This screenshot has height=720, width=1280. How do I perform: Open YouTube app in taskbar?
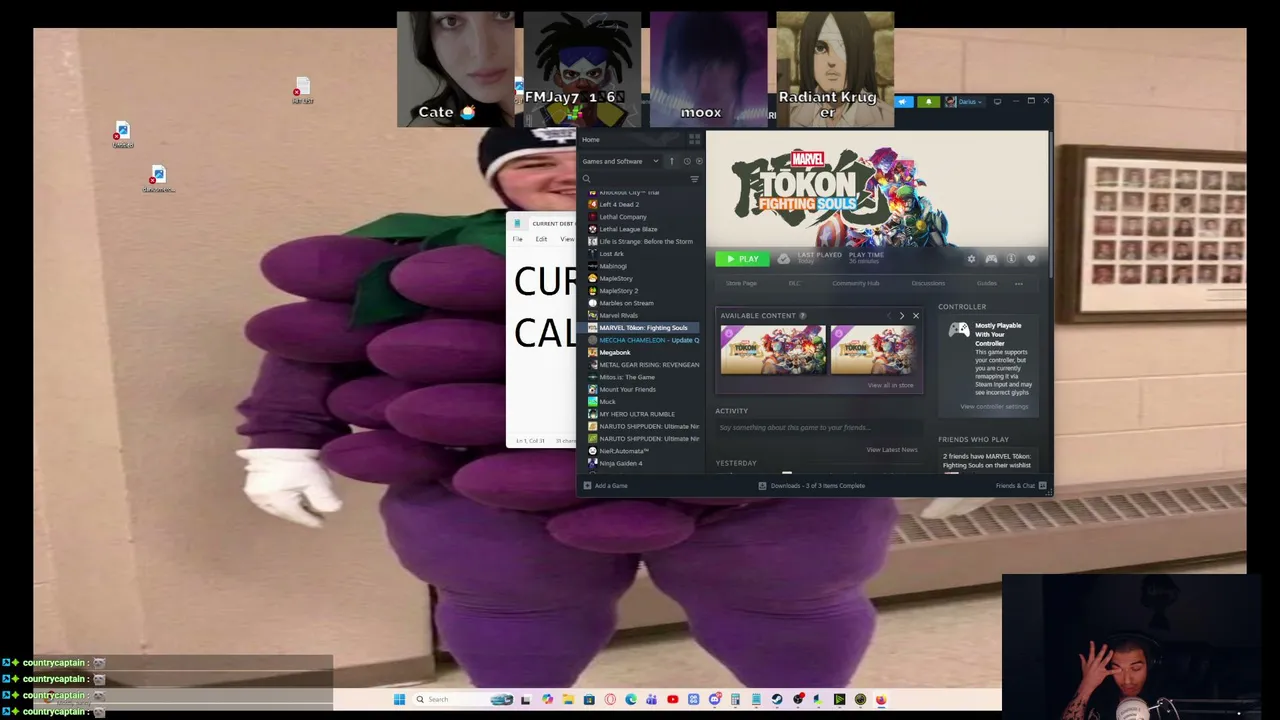(672, 699)
